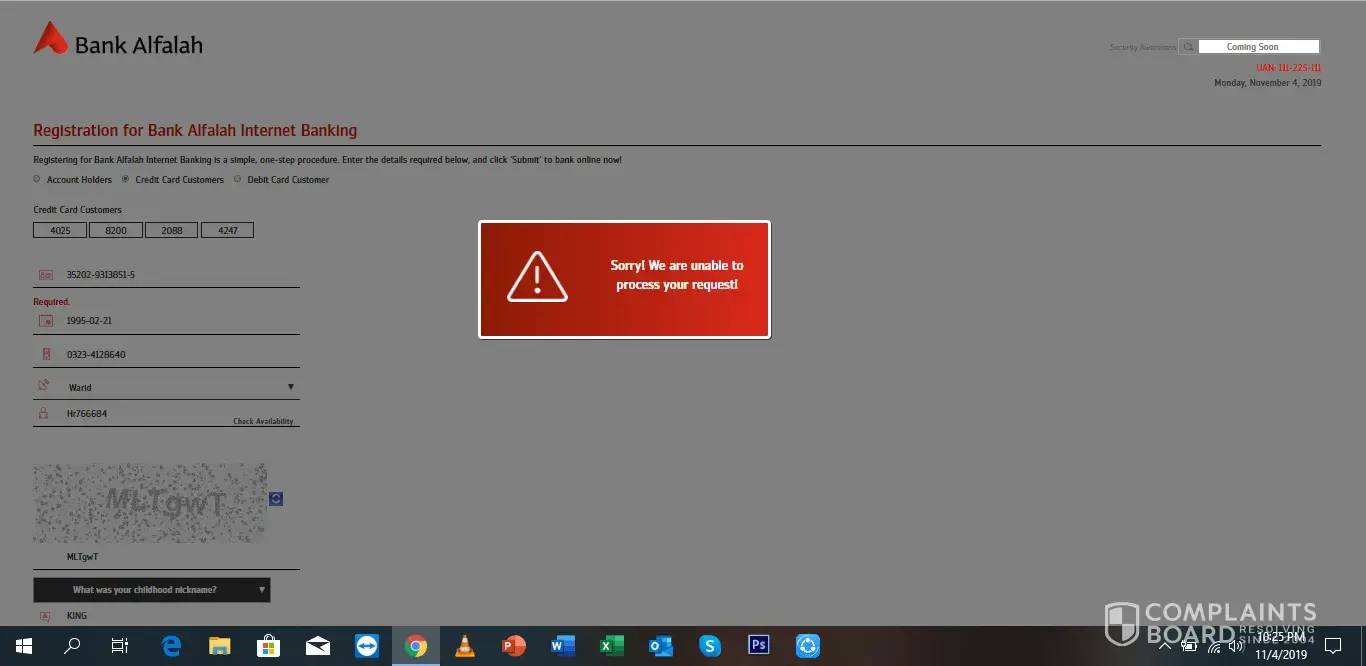Image resolution: width=1366 pixels, height=666 pixels.
Task: Click the icon beside the KING answer
Action: point(44,616)
